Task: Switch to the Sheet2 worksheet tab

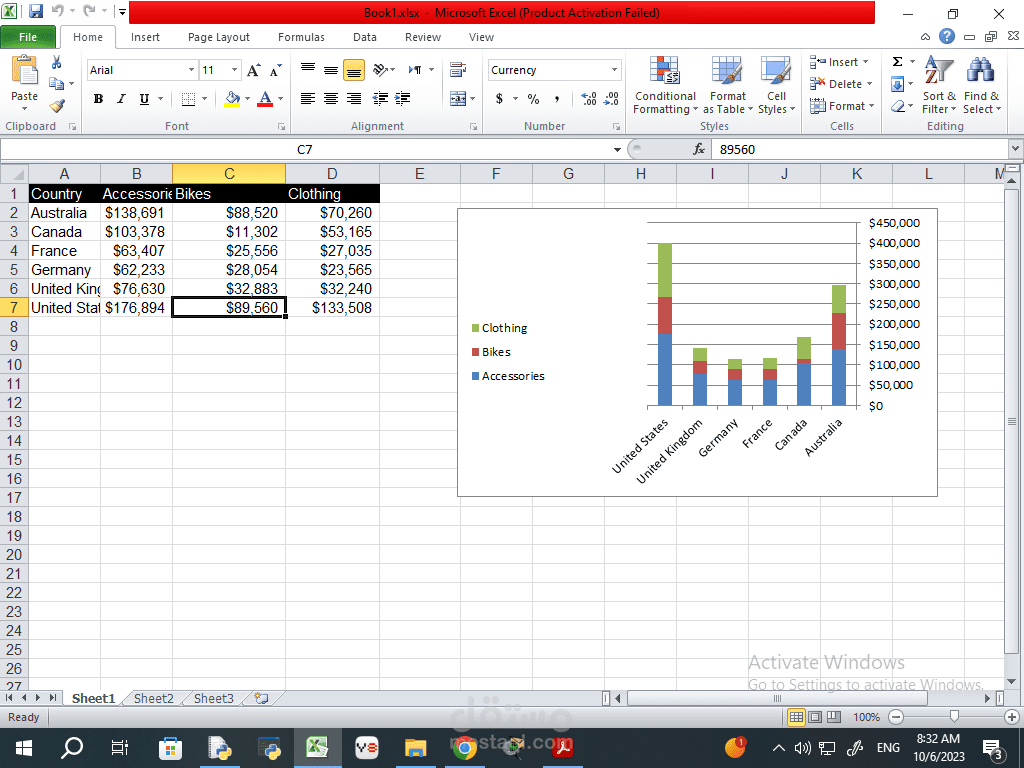Action: [153, 698]
